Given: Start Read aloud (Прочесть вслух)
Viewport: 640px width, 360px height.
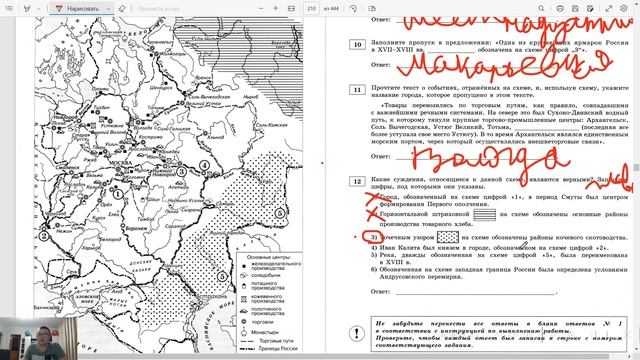Looking at the screenshot, I should 158,8.
